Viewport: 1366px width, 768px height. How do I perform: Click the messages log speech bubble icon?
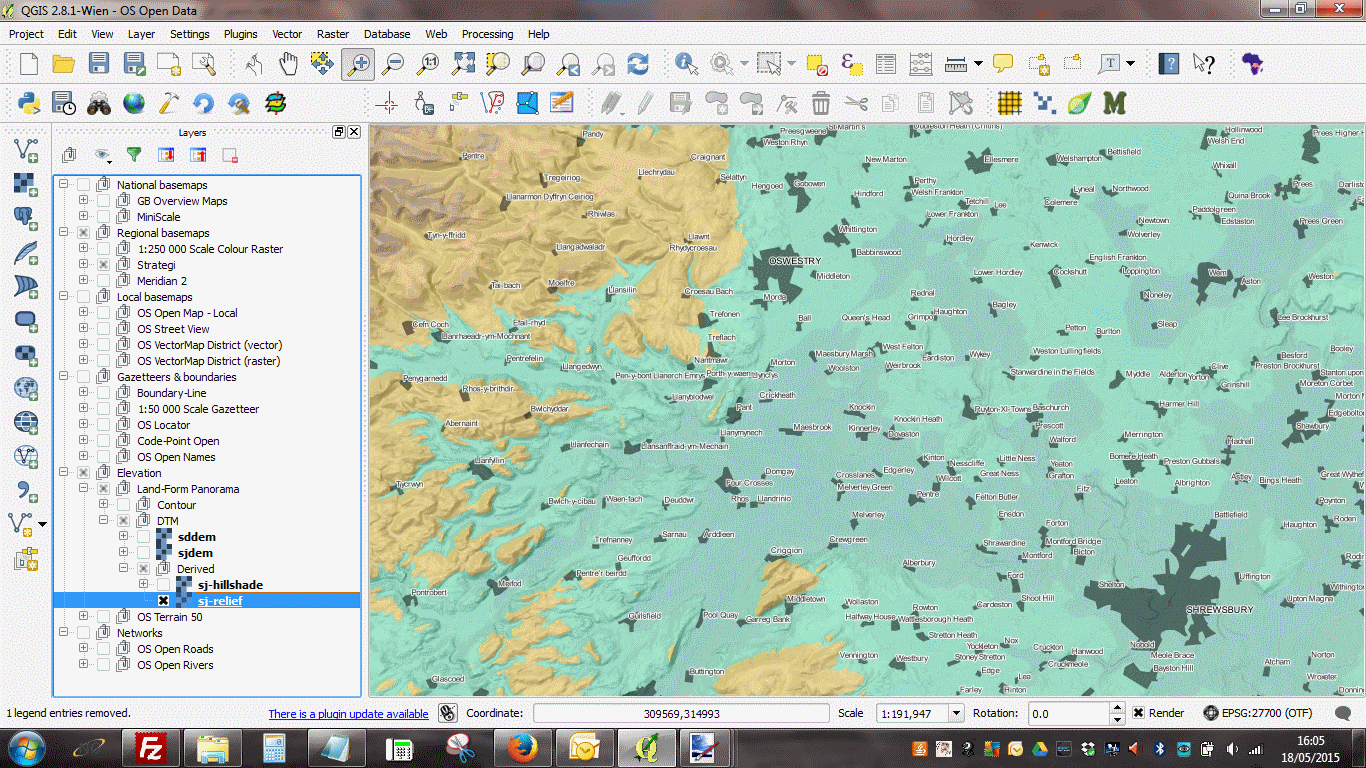(1344, 713)
